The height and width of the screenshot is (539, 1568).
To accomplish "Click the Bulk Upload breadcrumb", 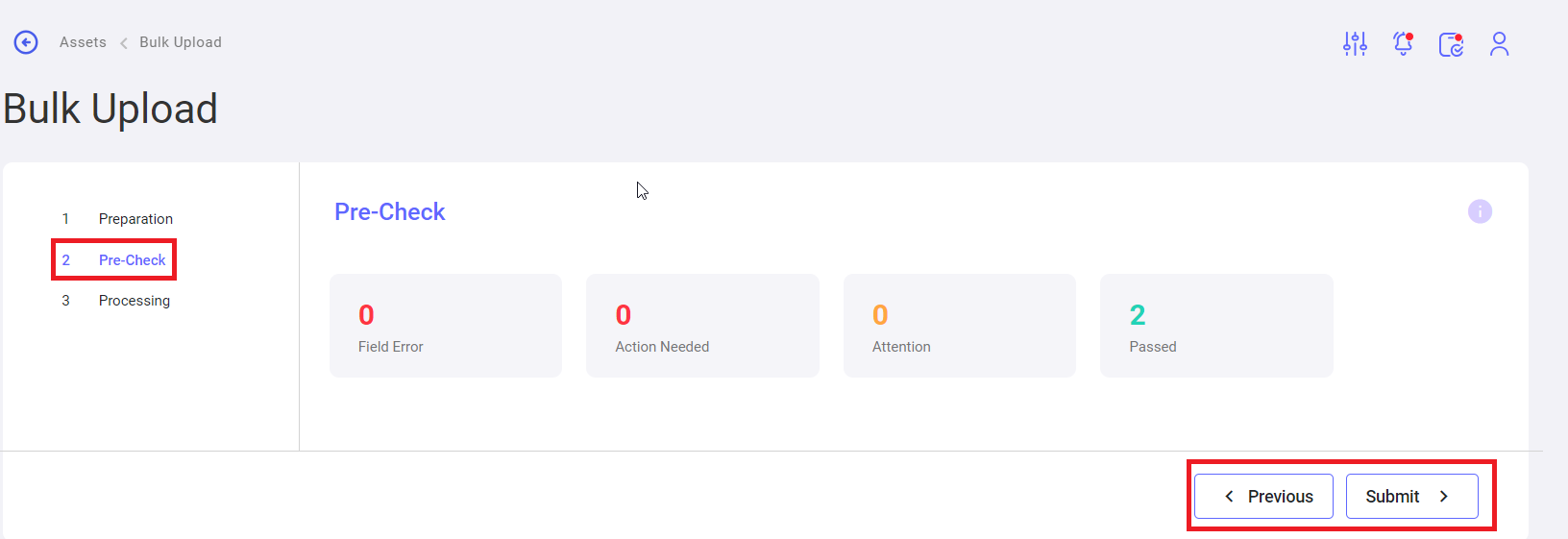I will click(181, 42).
